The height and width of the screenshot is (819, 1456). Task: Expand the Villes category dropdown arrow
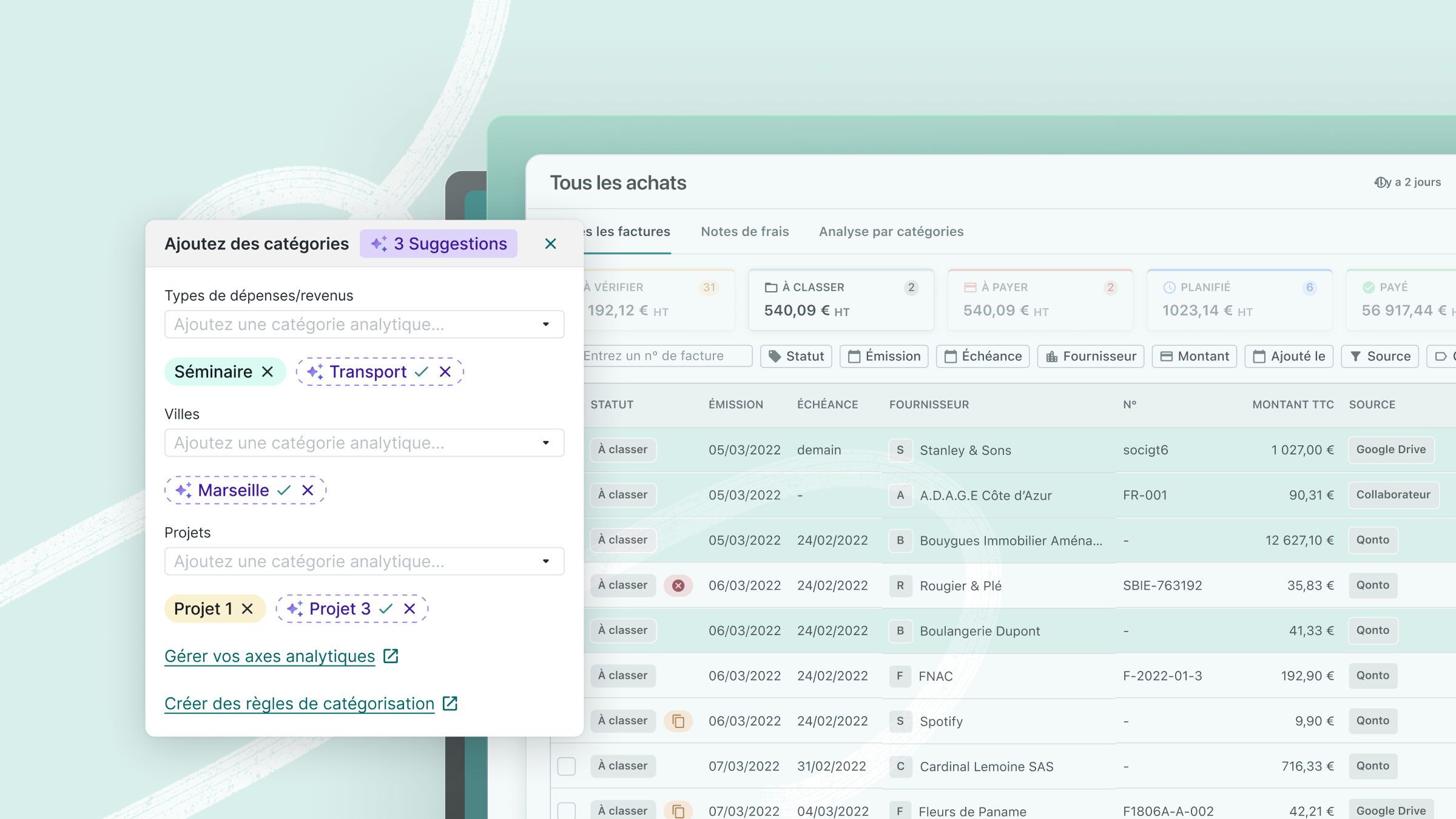[x=546, y=443]
